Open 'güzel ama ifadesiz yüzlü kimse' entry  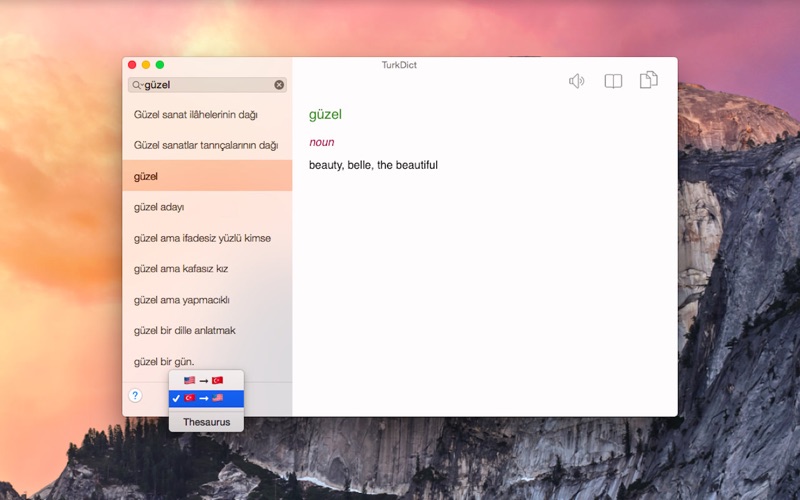point(207,238)
